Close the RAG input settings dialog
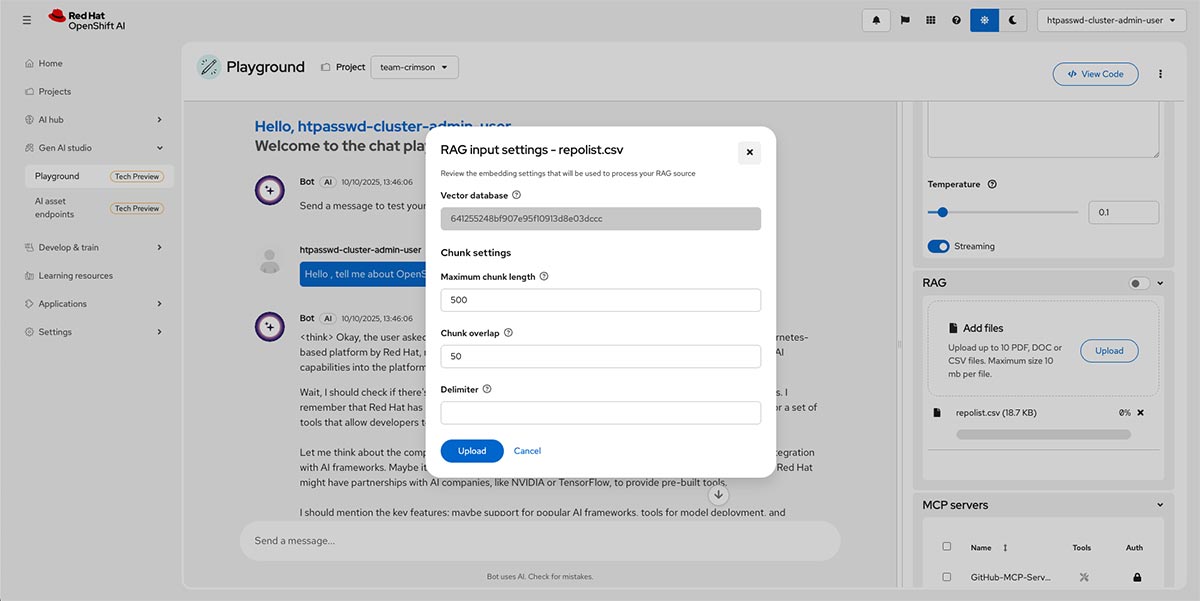 click(x=749, y=153)
